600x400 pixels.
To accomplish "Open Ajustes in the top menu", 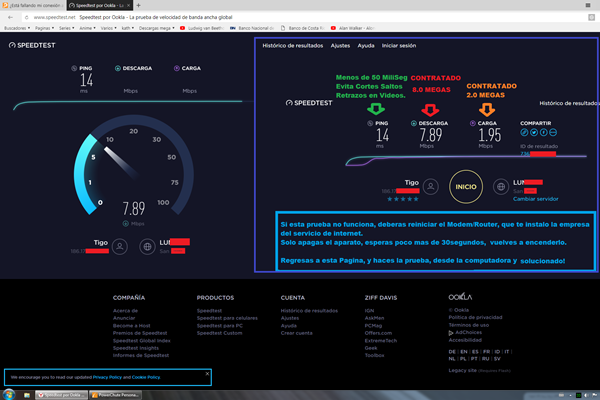I will coord(340,45).
